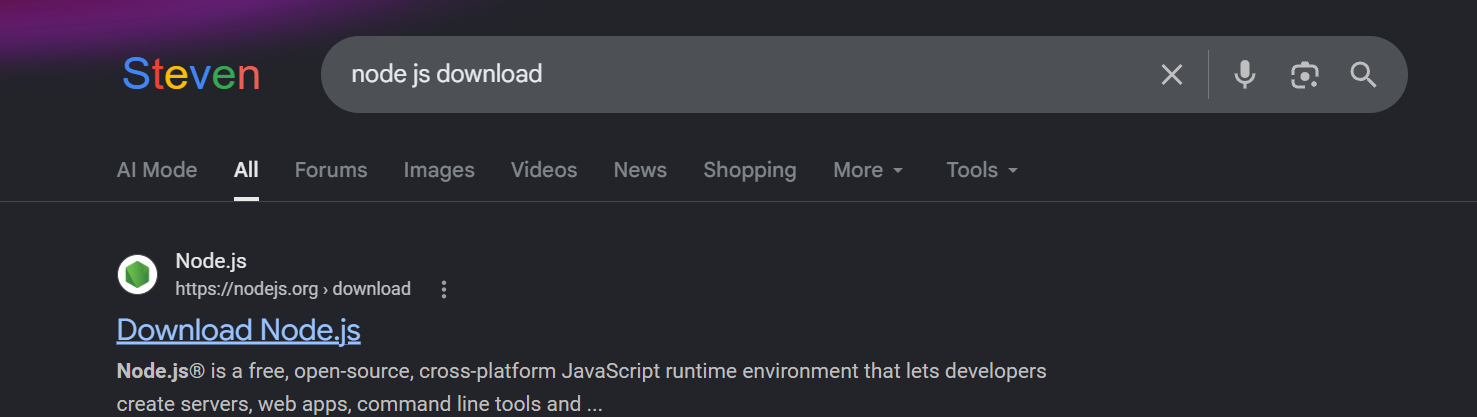The height and width of the screenshot is (417, 1477).
Task: Go to homepage via the Steven logo
Action: point(191,75)
